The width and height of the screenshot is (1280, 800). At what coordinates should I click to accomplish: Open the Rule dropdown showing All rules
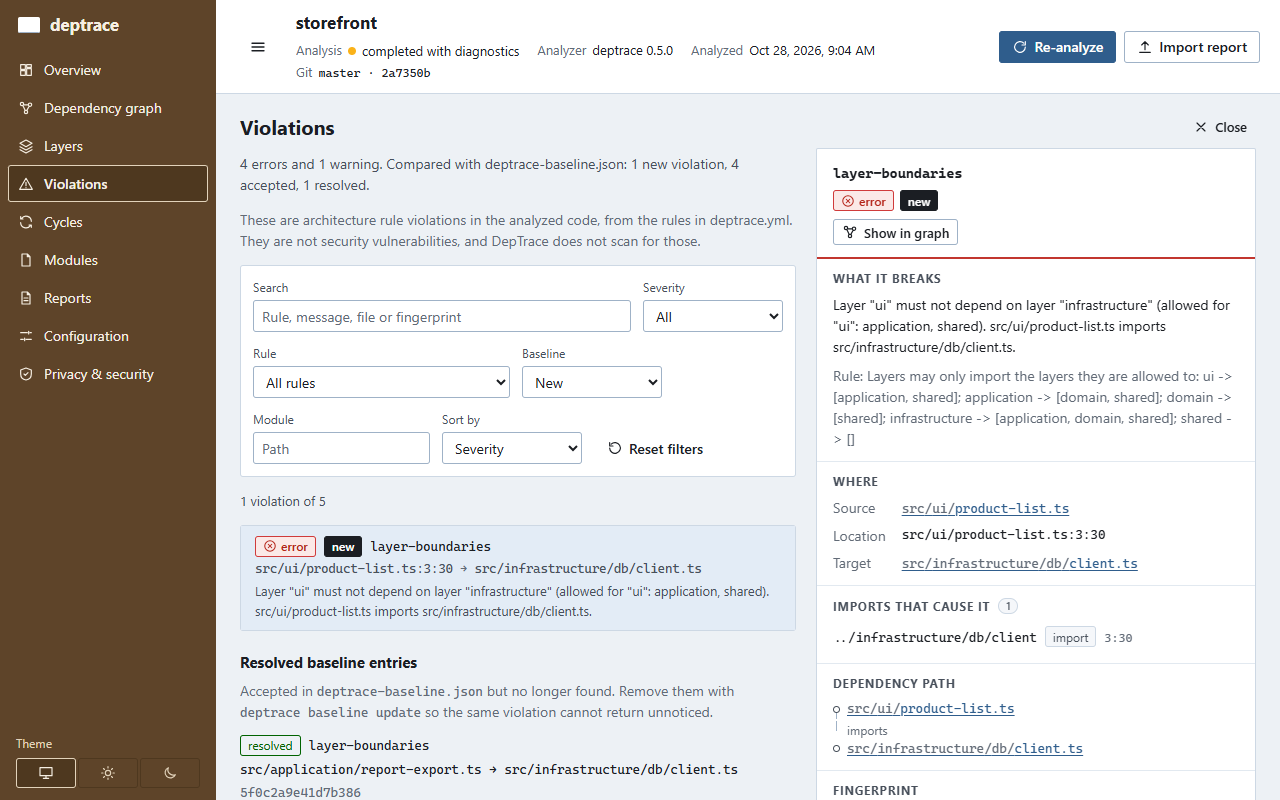click(x=381, y=382)
